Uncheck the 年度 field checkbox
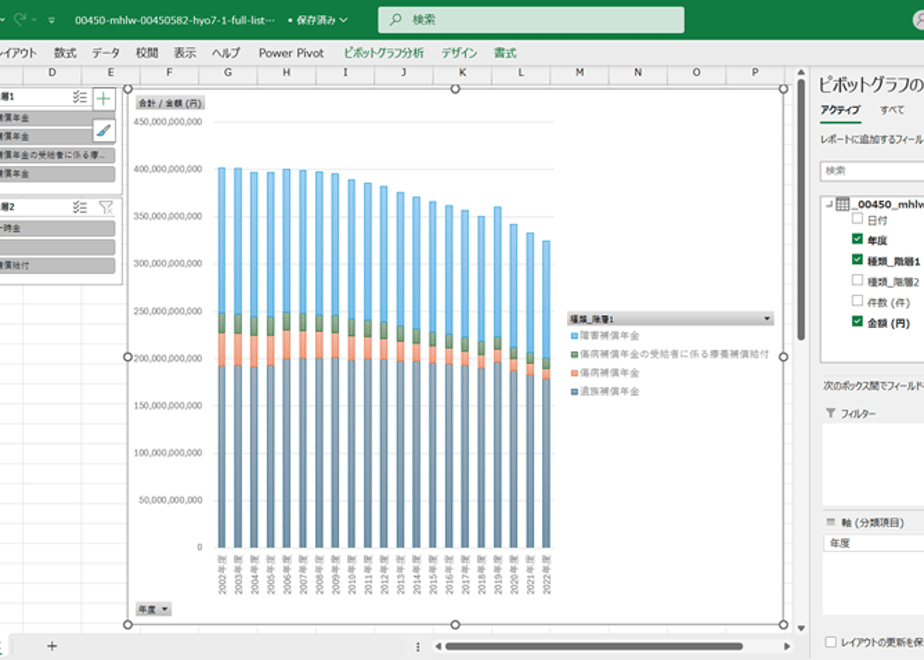The width and height of the screenshot is (924, 660). (x=857, y=239)
